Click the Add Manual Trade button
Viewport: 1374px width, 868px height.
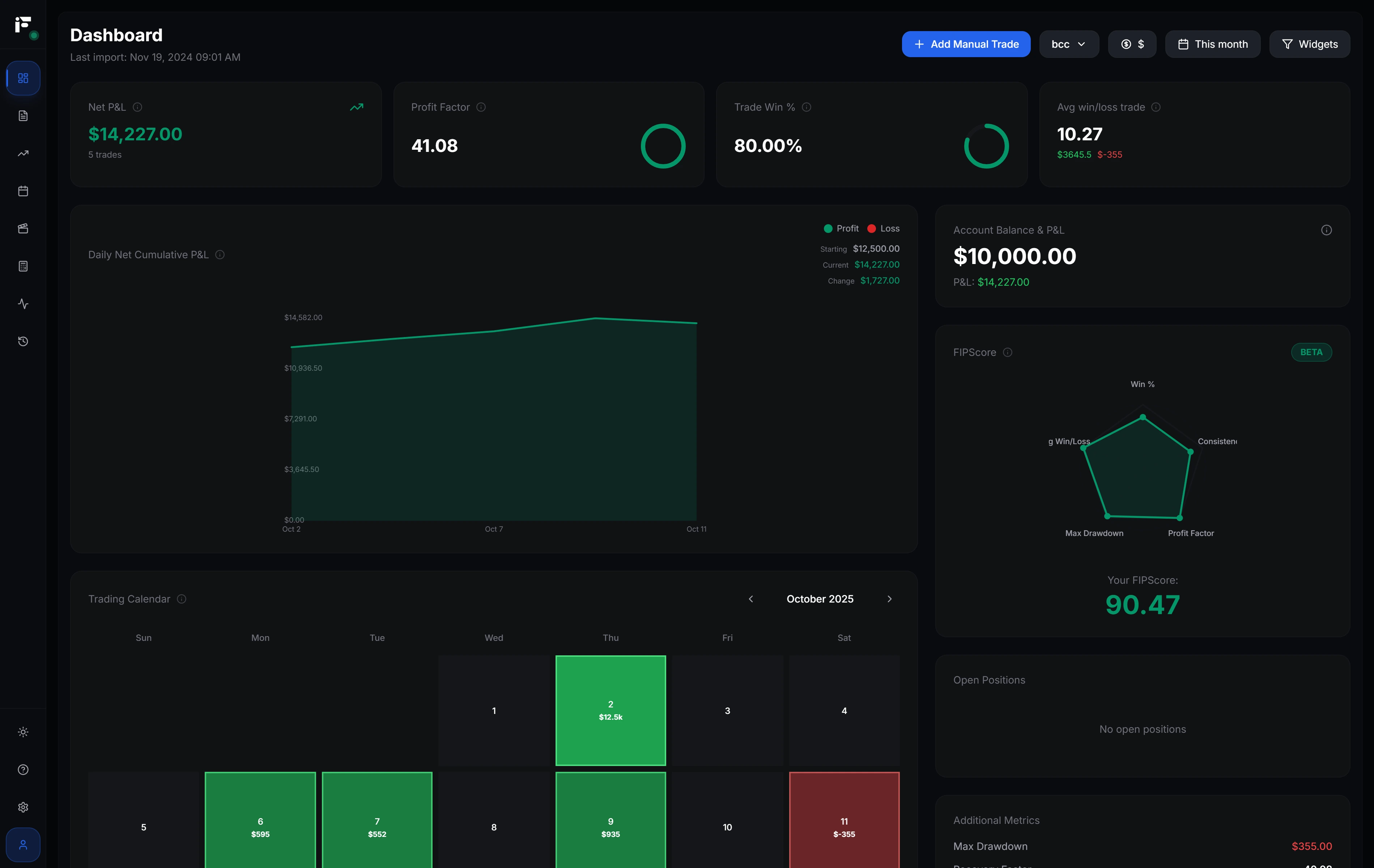(965, 44)
